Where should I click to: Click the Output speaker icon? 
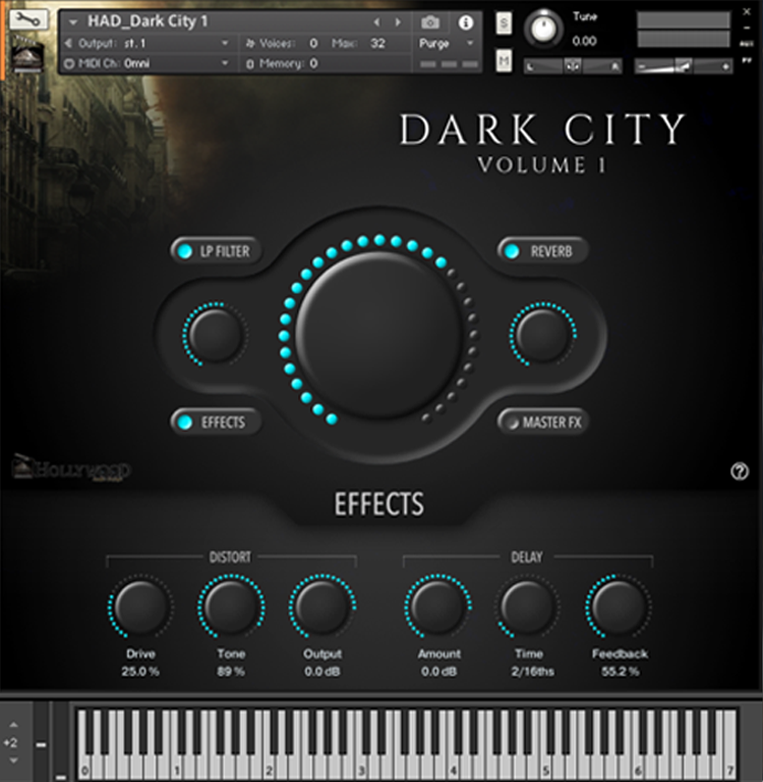(69, 43)
